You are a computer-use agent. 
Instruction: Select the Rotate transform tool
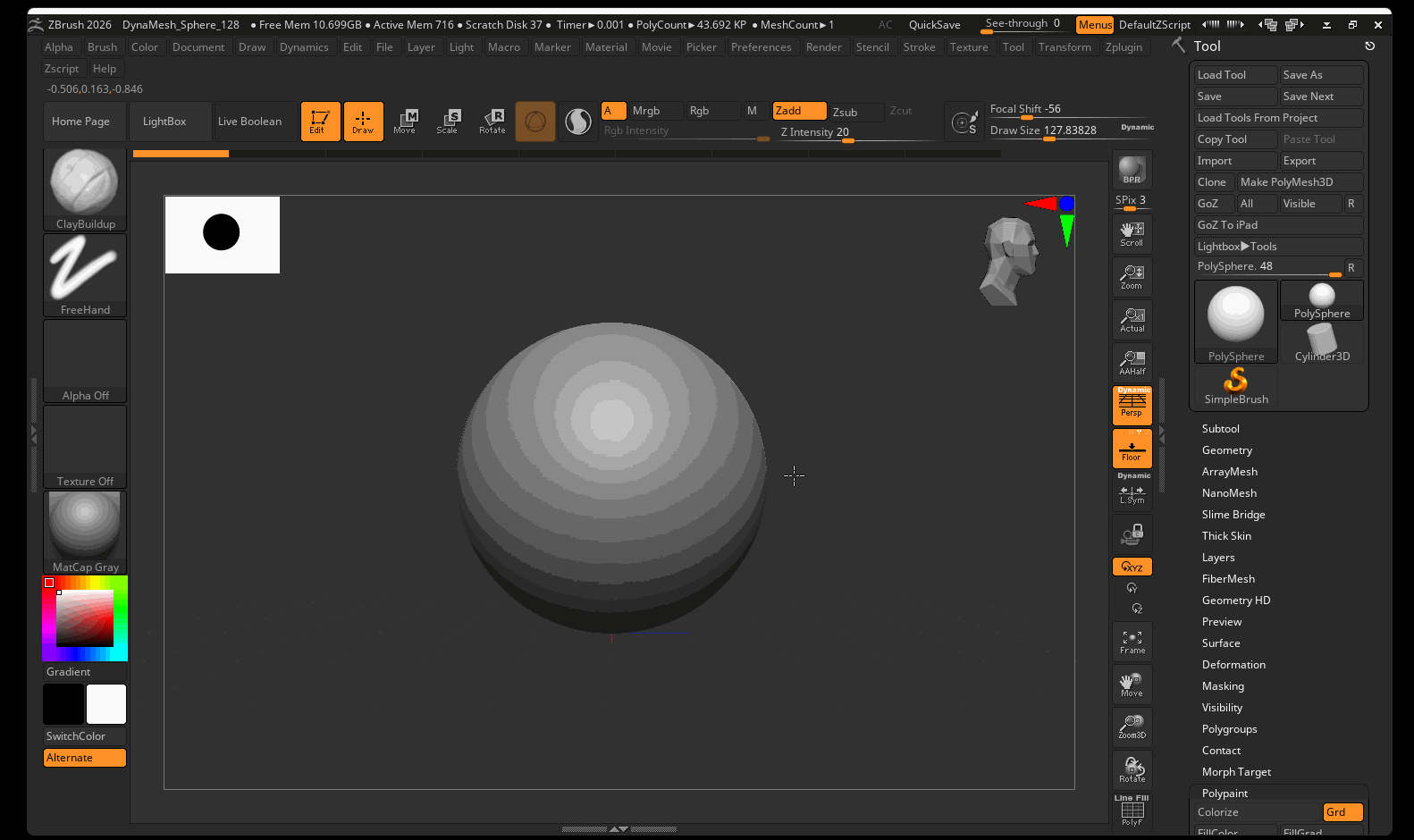(492, 121)
